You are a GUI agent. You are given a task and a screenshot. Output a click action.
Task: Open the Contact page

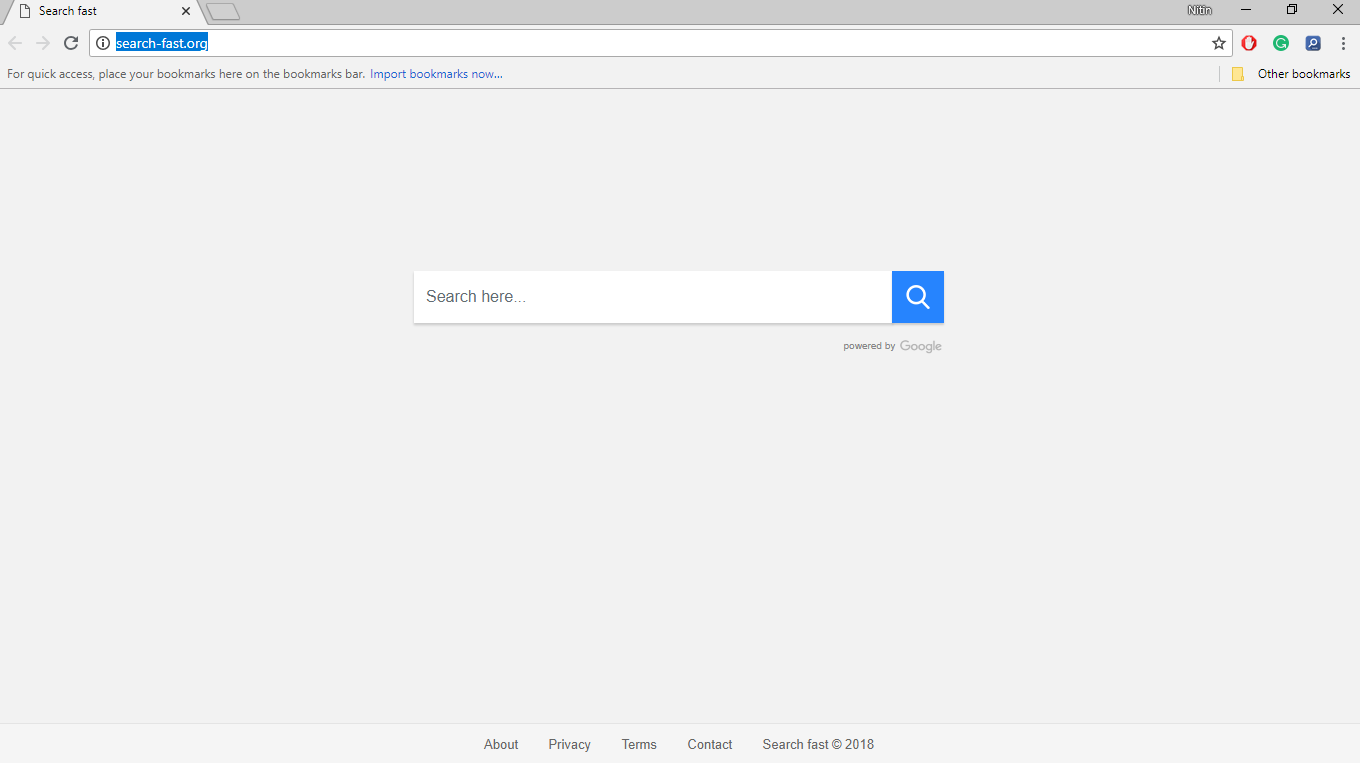coord(709,744)
